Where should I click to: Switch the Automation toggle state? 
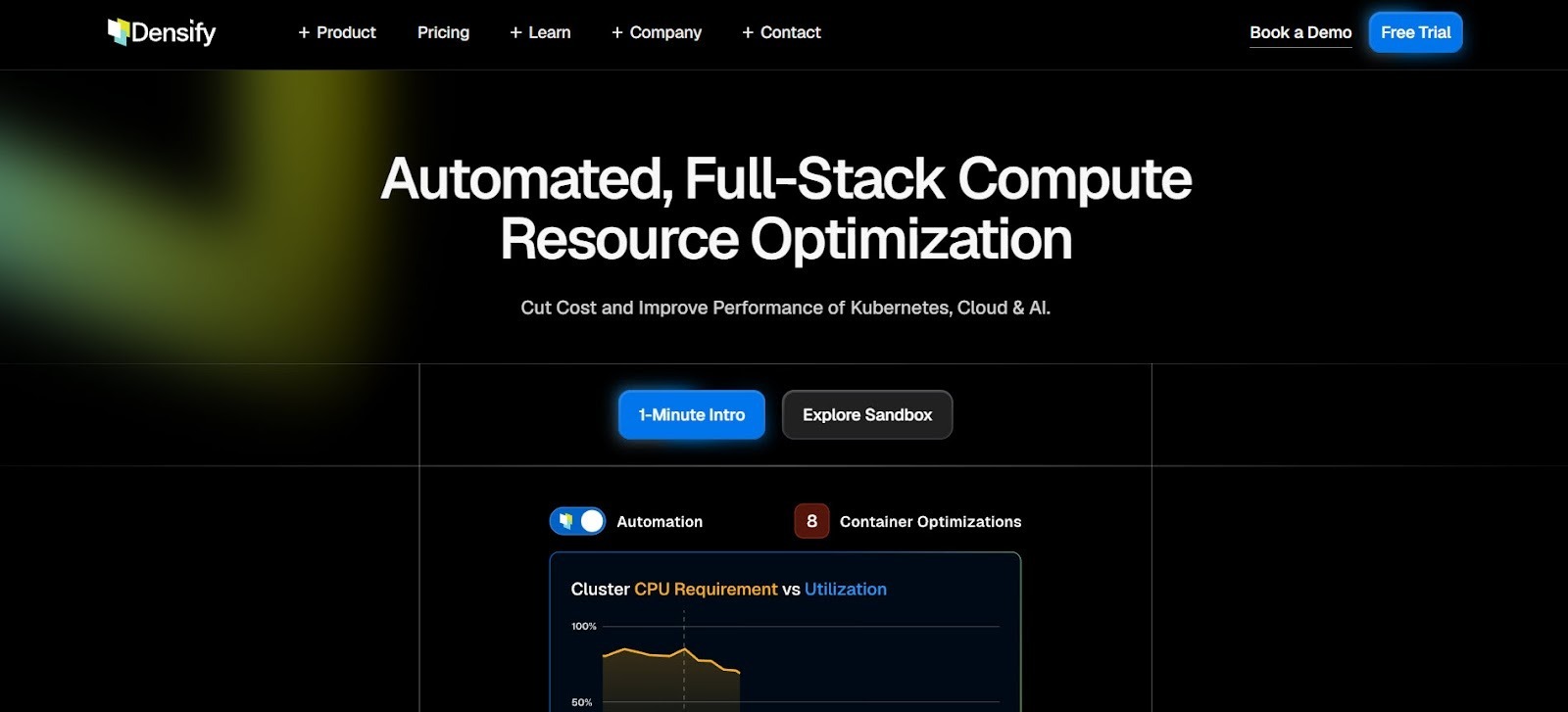point(578,521)
